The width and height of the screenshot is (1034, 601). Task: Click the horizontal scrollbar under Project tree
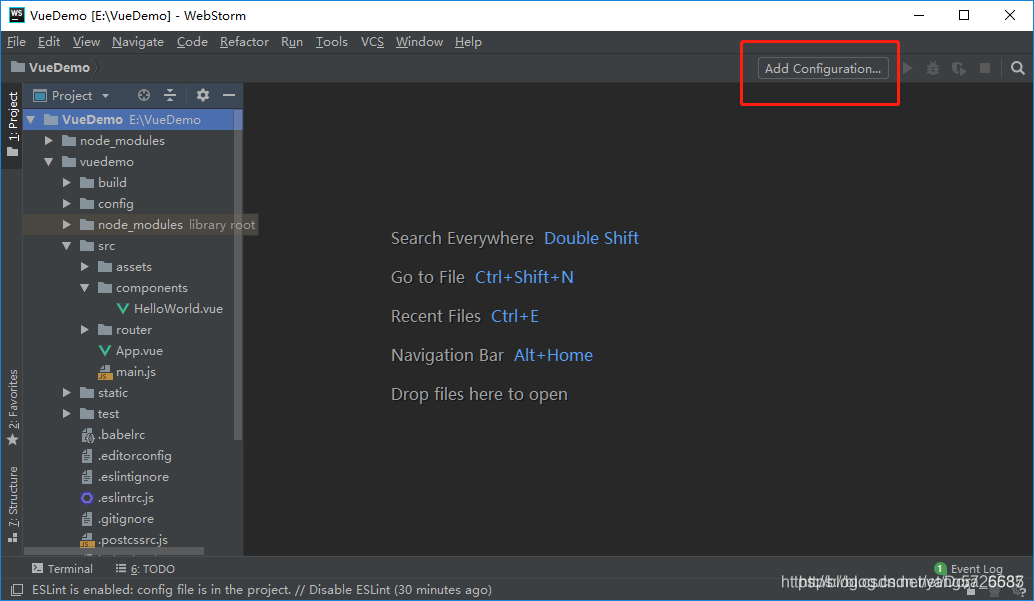[x=114, y=550]
